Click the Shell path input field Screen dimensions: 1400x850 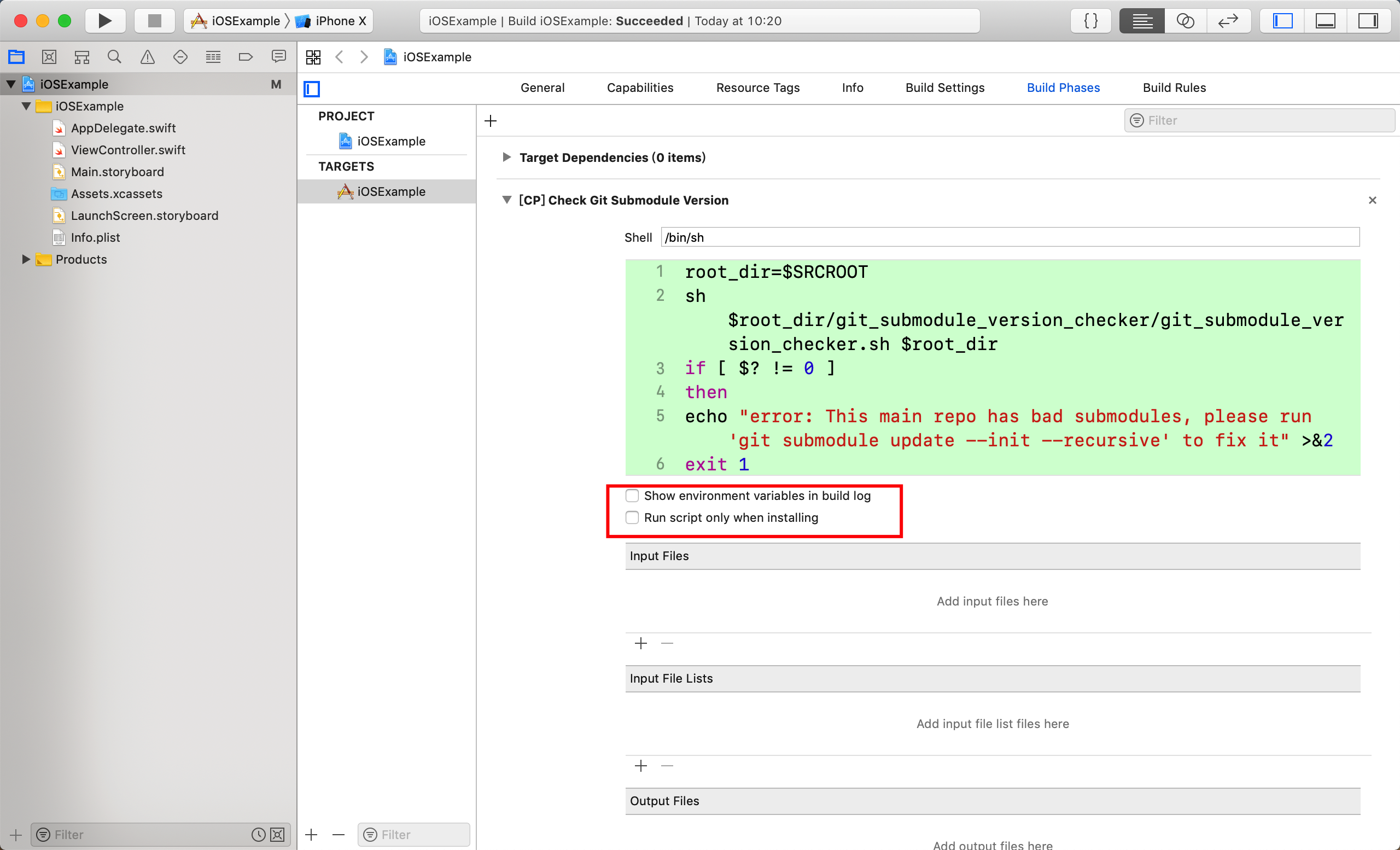coord(1010,237)
